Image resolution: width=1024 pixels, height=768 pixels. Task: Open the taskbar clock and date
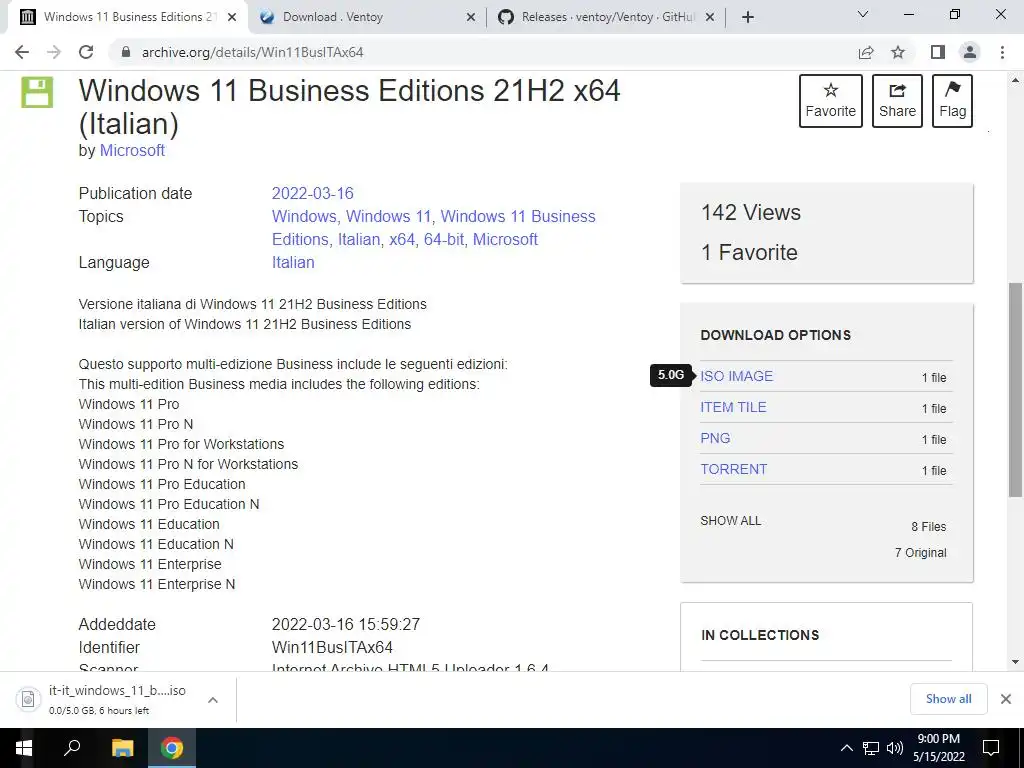tap(939, 748)
